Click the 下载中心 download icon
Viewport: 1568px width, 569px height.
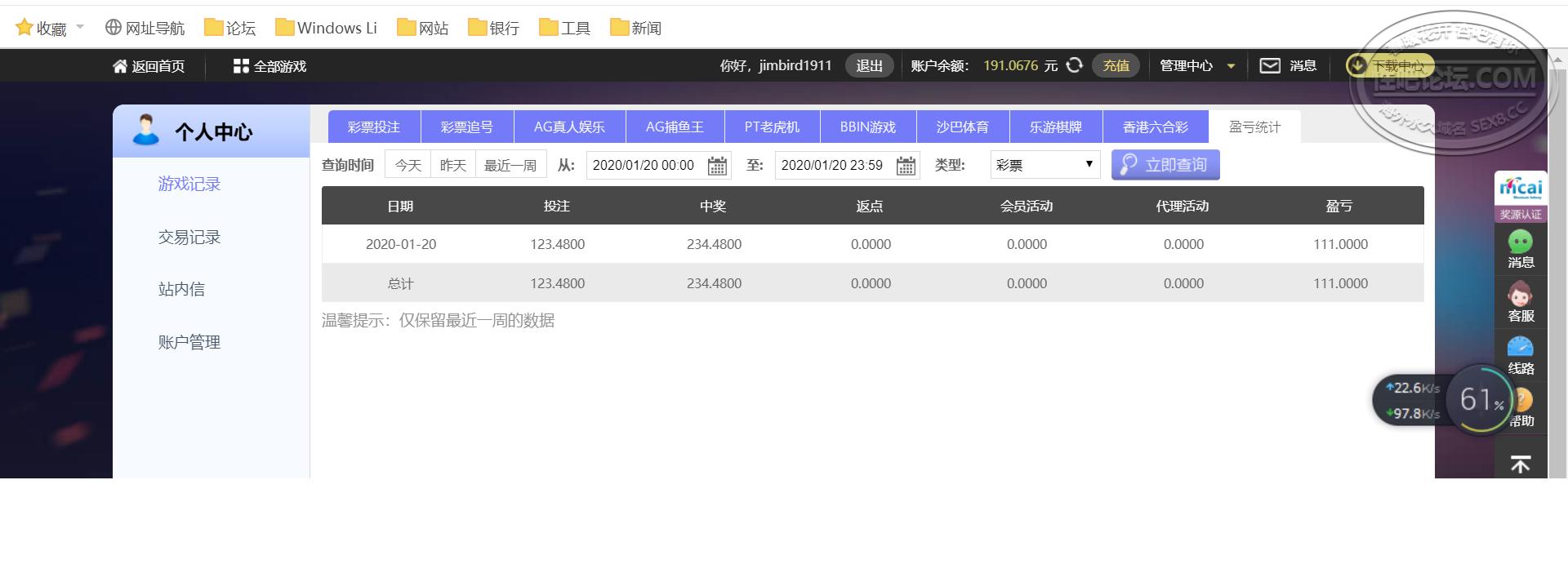[1356, 65]
